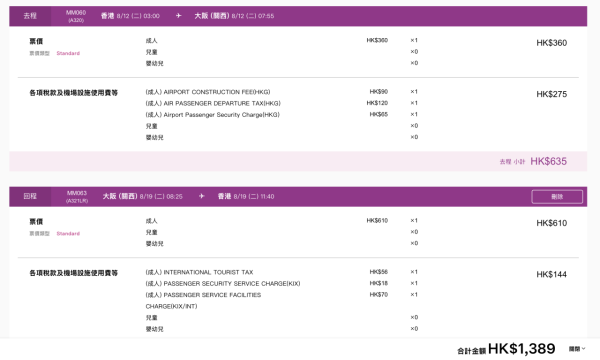Click the HK$70 facilities charge amount
The height and width of the screenshot is (360, 600).
click(x=378, y=295)
